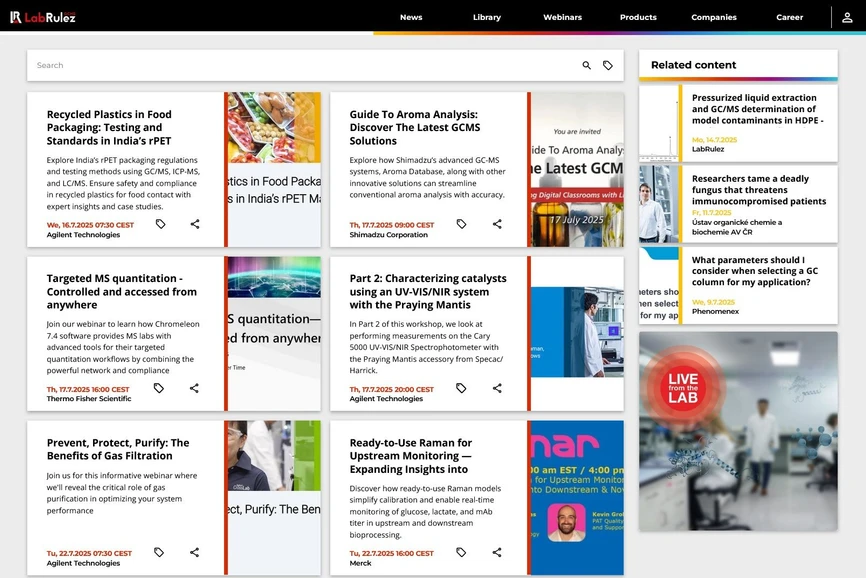Viewport: 866px width, 578px height.
Task: Open Recycled Plastics in Food Packaging title
Action: click(109, 128)
